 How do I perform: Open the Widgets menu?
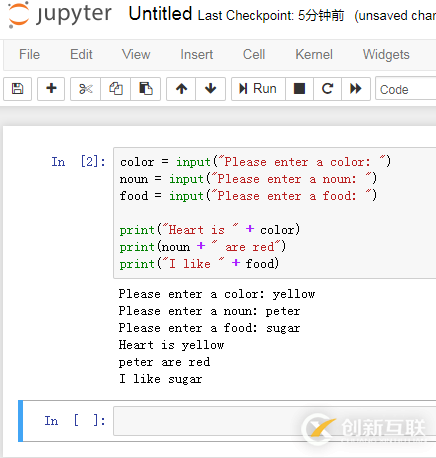click(x=386, y=54)
